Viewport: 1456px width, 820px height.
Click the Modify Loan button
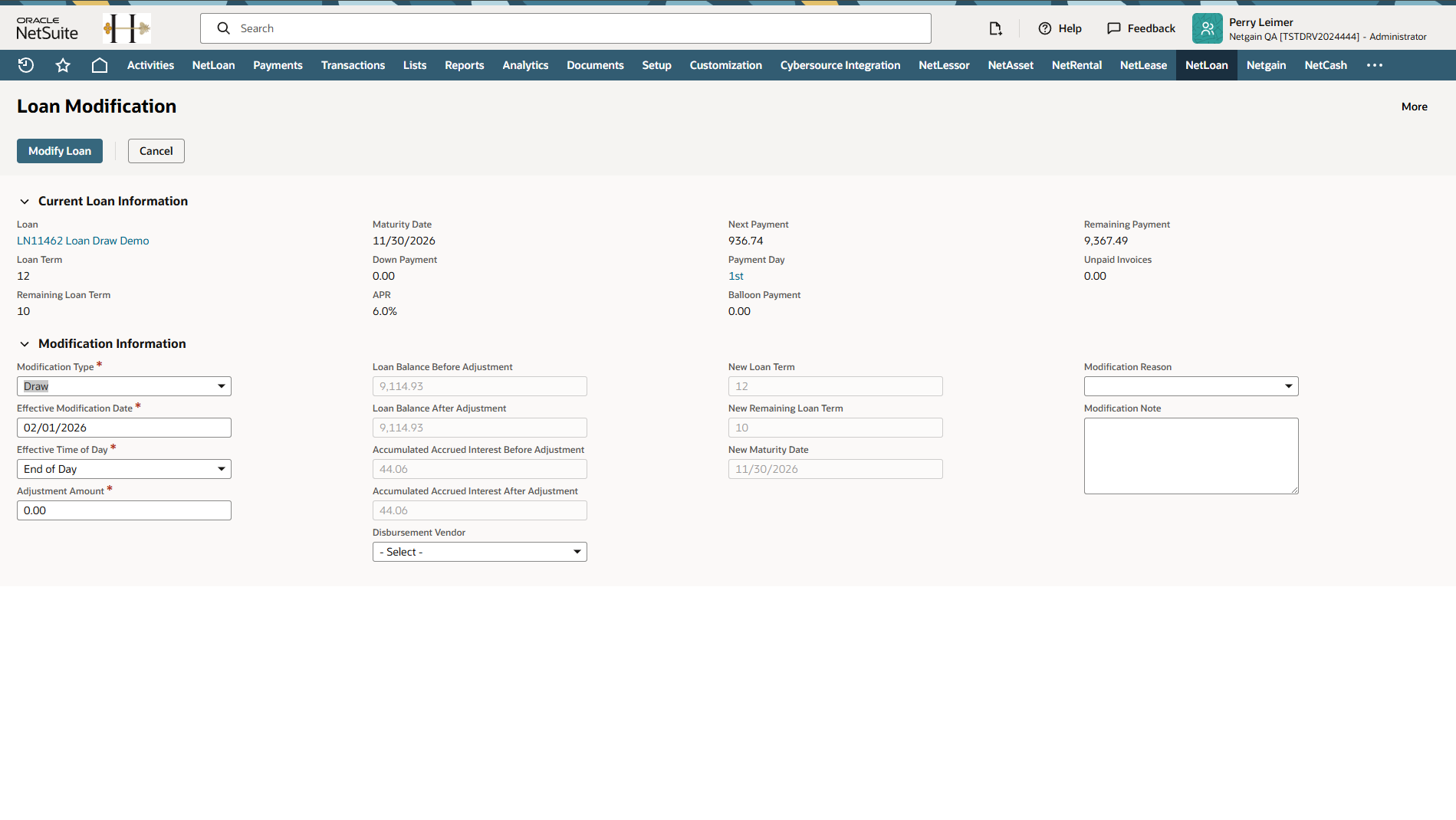click(x=60, y=151)
